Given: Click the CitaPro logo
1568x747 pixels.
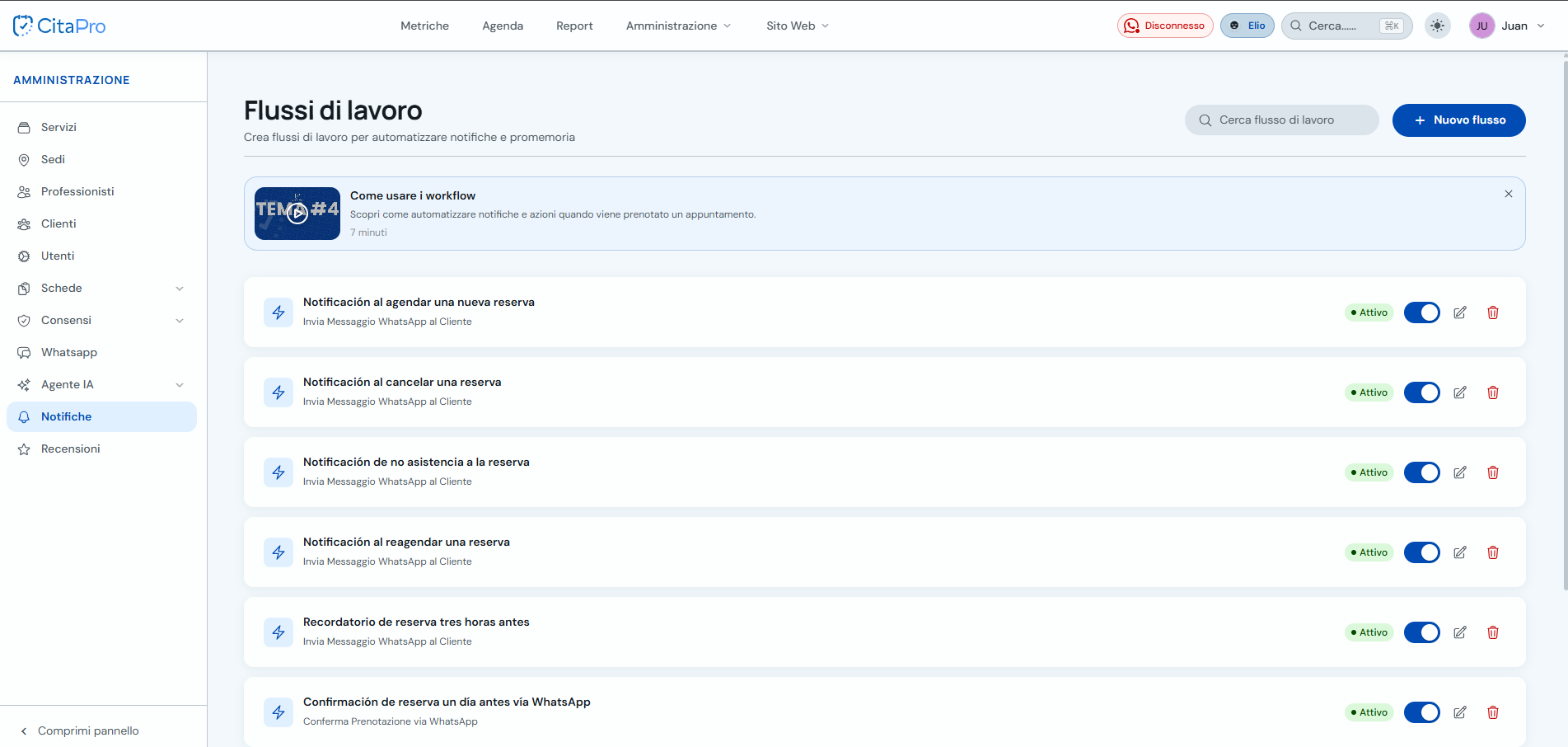Looking at the screenshot, I should (x=59, y=26).
